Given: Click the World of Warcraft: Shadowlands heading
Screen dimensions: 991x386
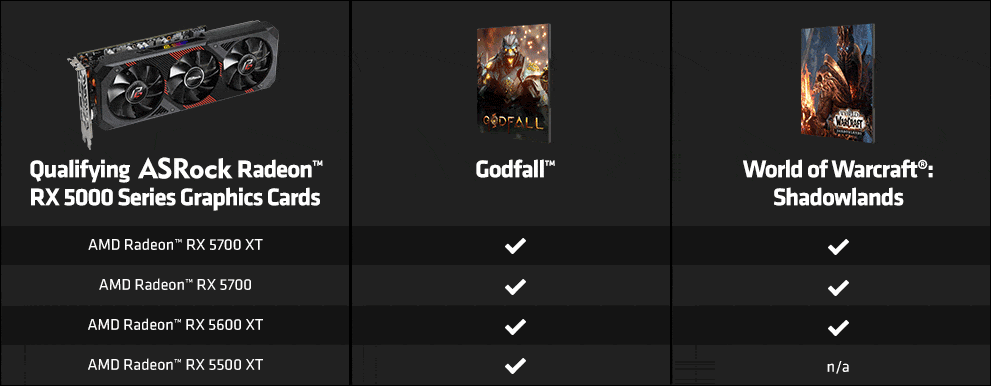Looking at the screenshot, I should point(838,183).
